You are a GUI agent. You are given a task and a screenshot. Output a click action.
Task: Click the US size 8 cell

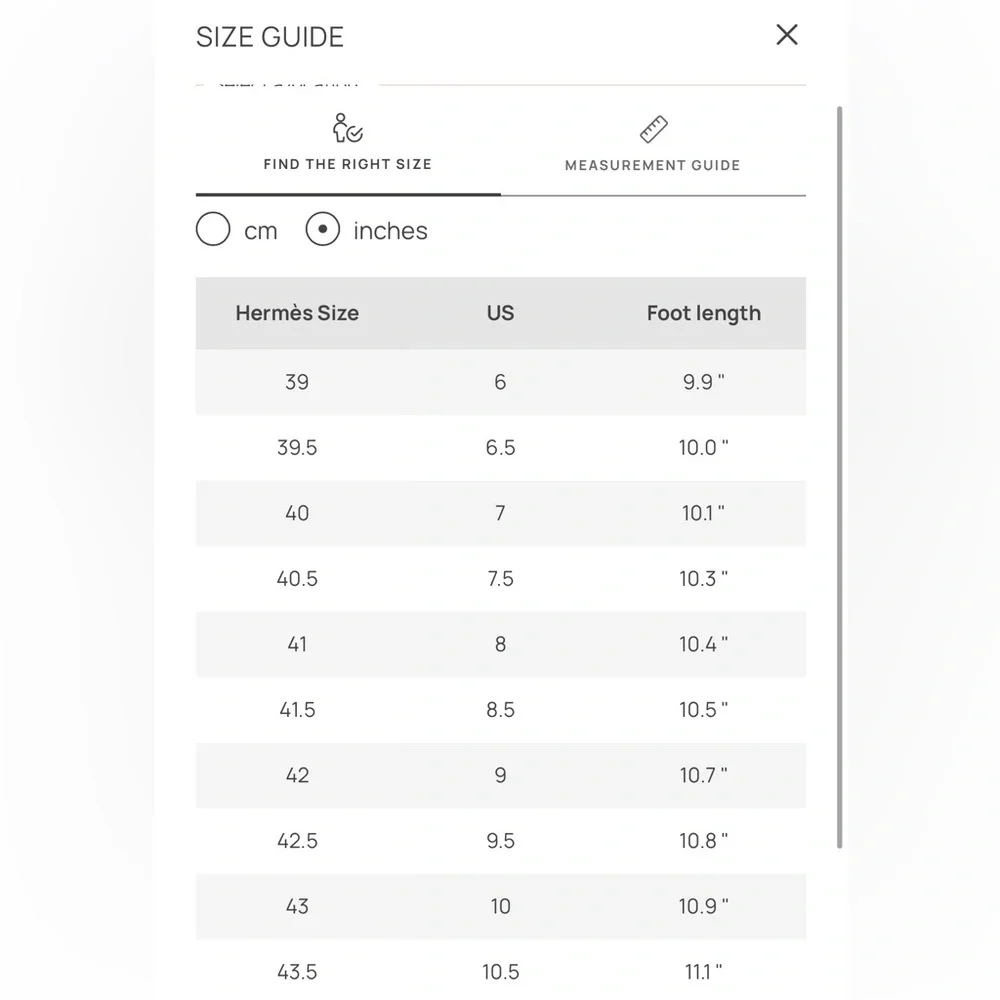(x=501, y=644)
